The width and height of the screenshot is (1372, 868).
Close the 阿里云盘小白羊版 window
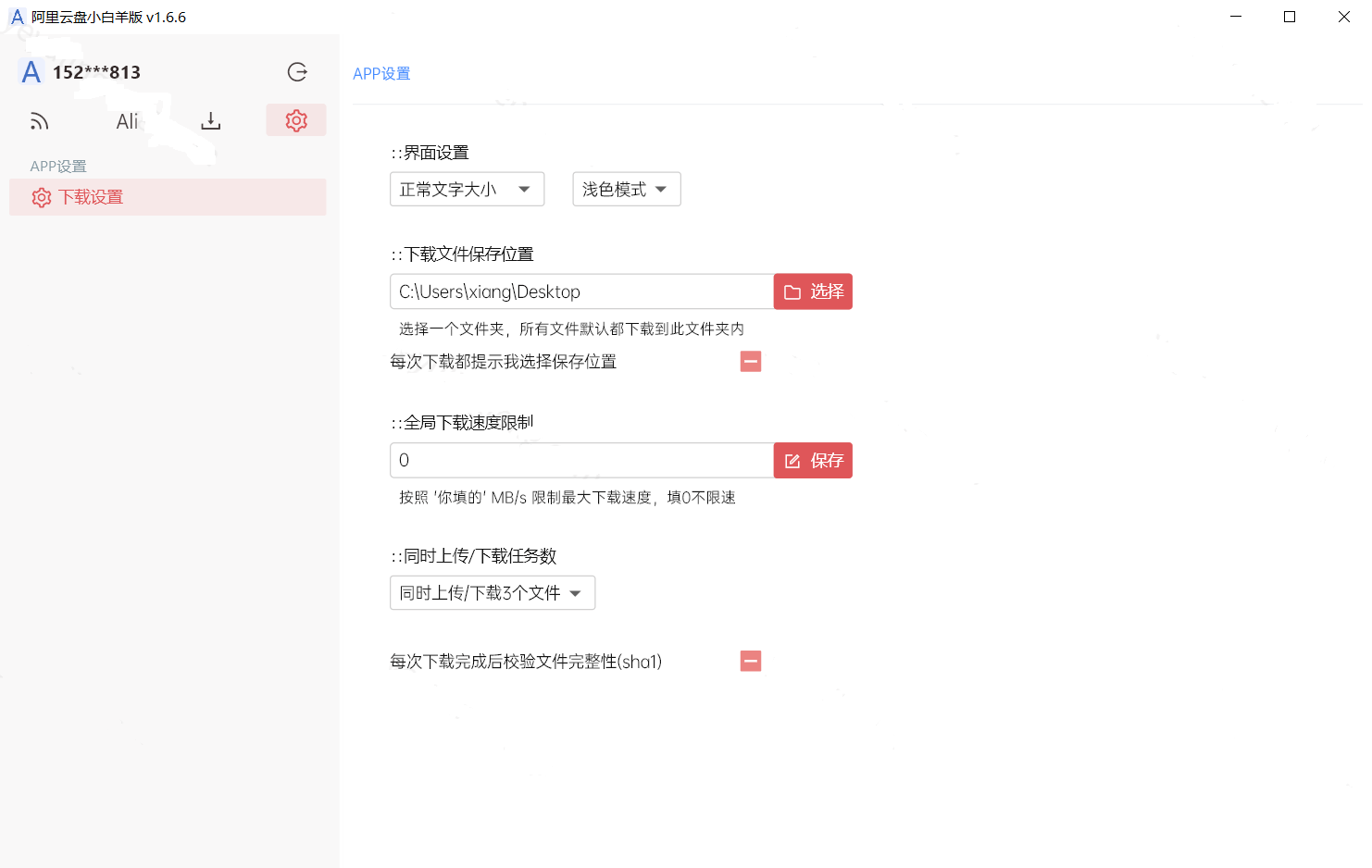point(1344,17)
